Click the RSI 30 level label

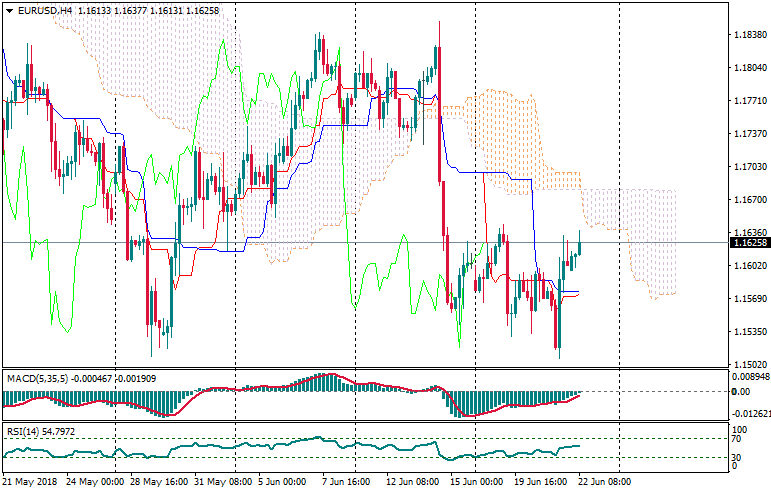735,458
